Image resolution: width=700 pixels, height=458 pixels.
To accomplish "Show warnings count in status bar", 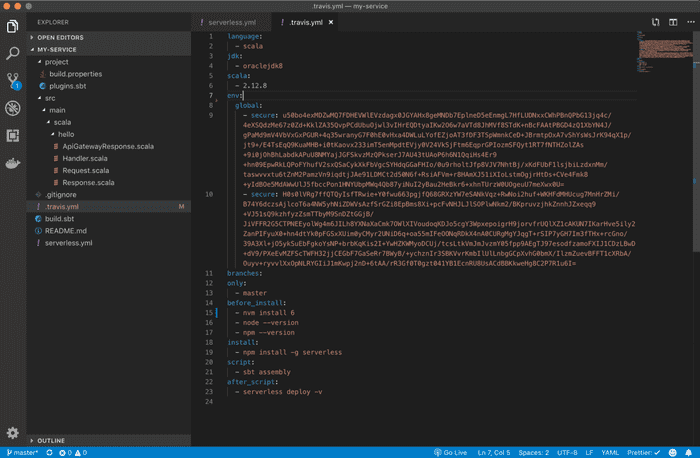I will point(81,453).
